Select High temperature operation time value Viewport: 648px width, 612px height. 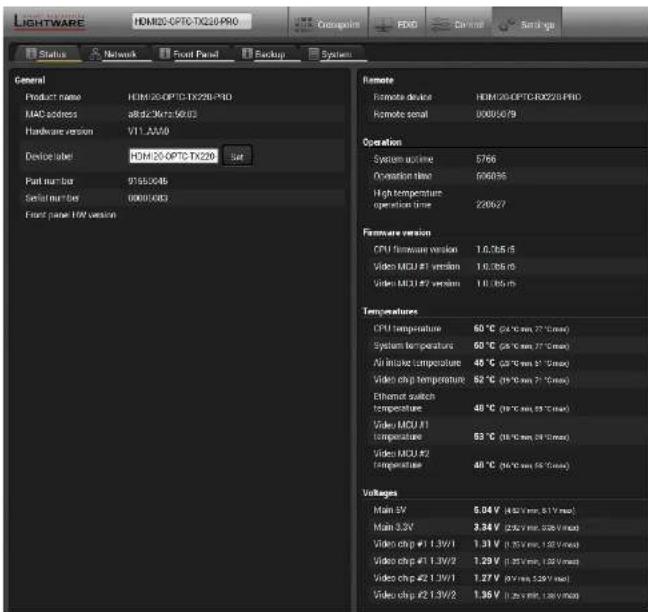(x=491, y=204)
